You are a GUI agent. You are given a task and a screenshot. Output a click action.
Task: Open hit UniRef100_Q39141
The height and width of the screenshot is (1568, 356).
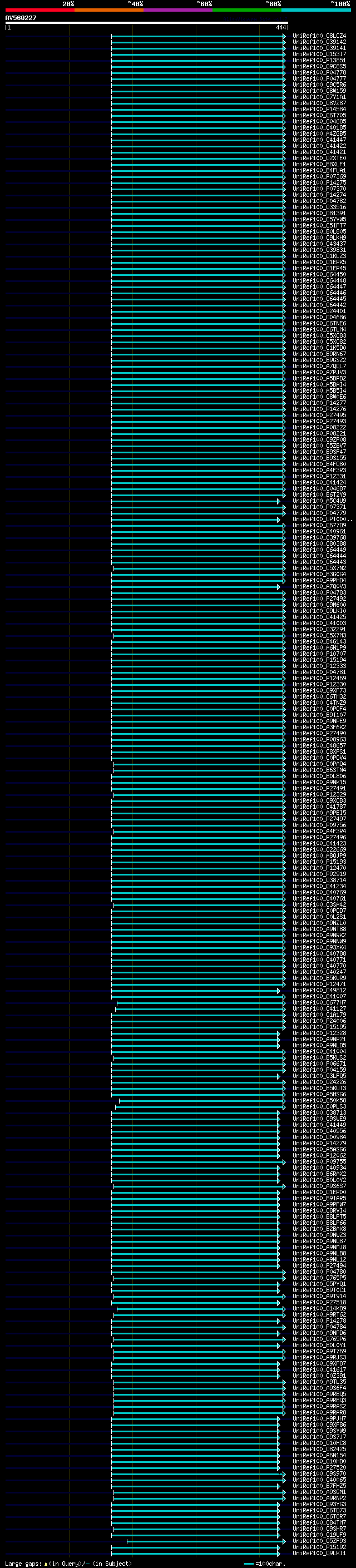pos(319,48)
